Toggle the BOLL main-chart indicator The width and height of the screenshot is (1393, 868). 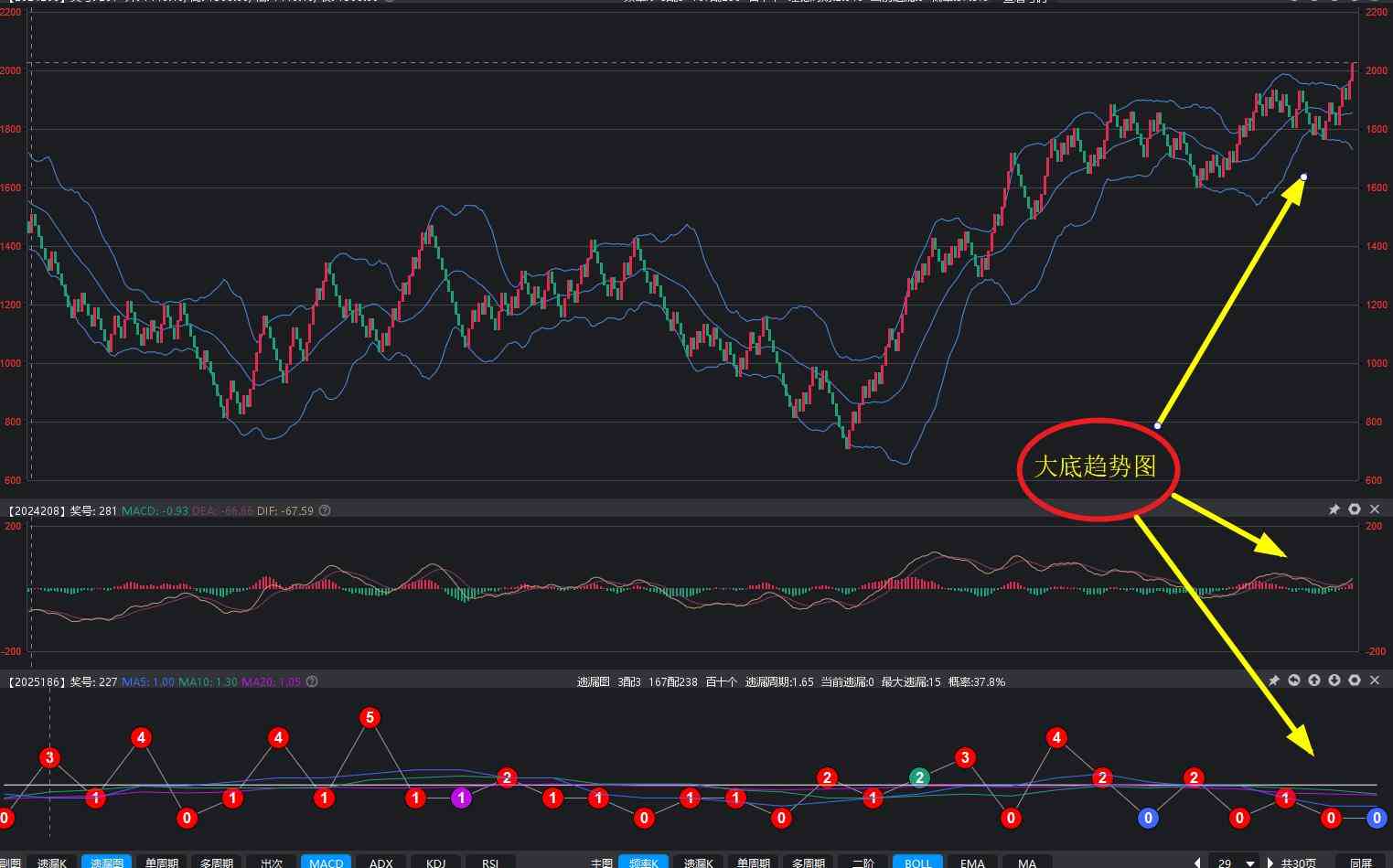[917, 862]
